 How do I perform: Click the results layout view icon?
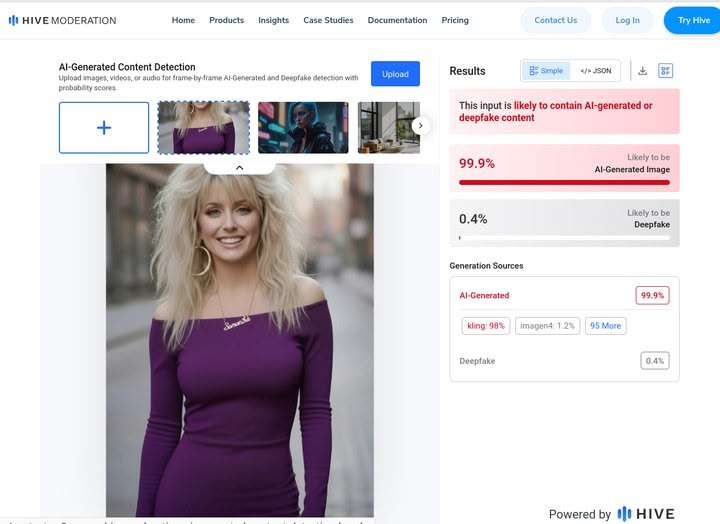[666, 71]
